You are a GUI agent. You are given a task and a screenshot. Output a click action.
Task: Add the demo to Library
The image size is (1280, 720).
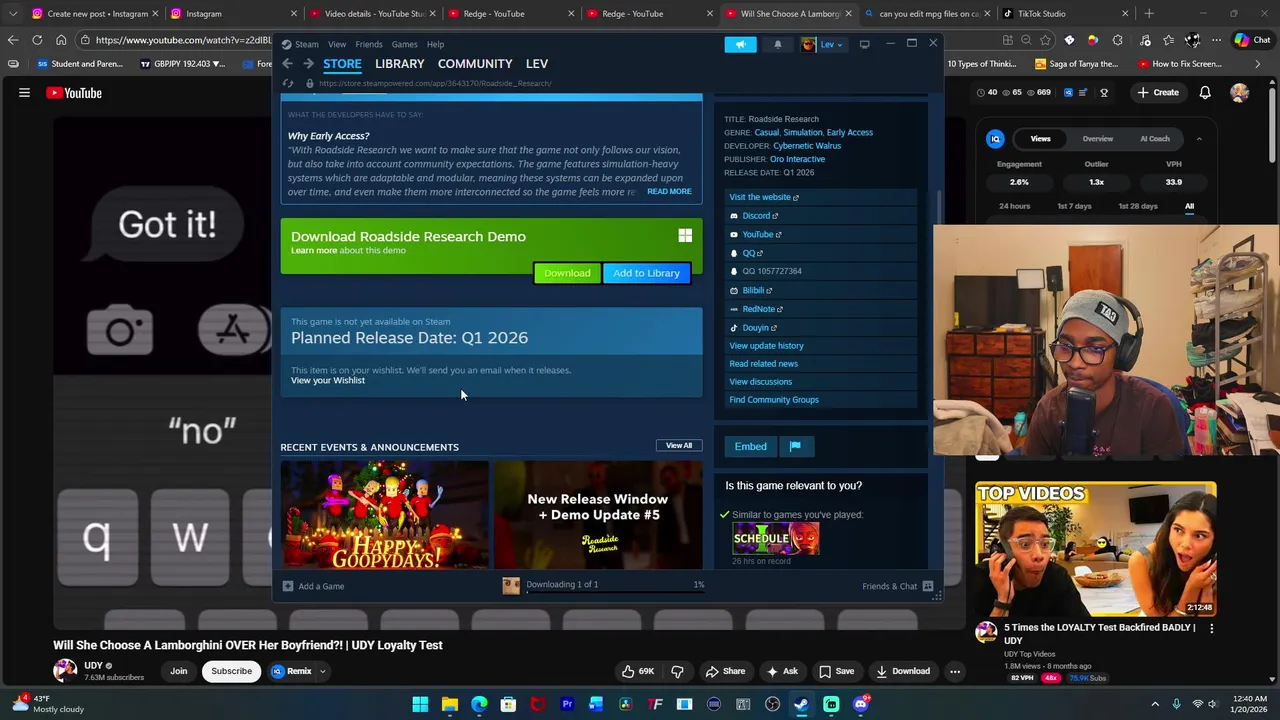[646, 273]
